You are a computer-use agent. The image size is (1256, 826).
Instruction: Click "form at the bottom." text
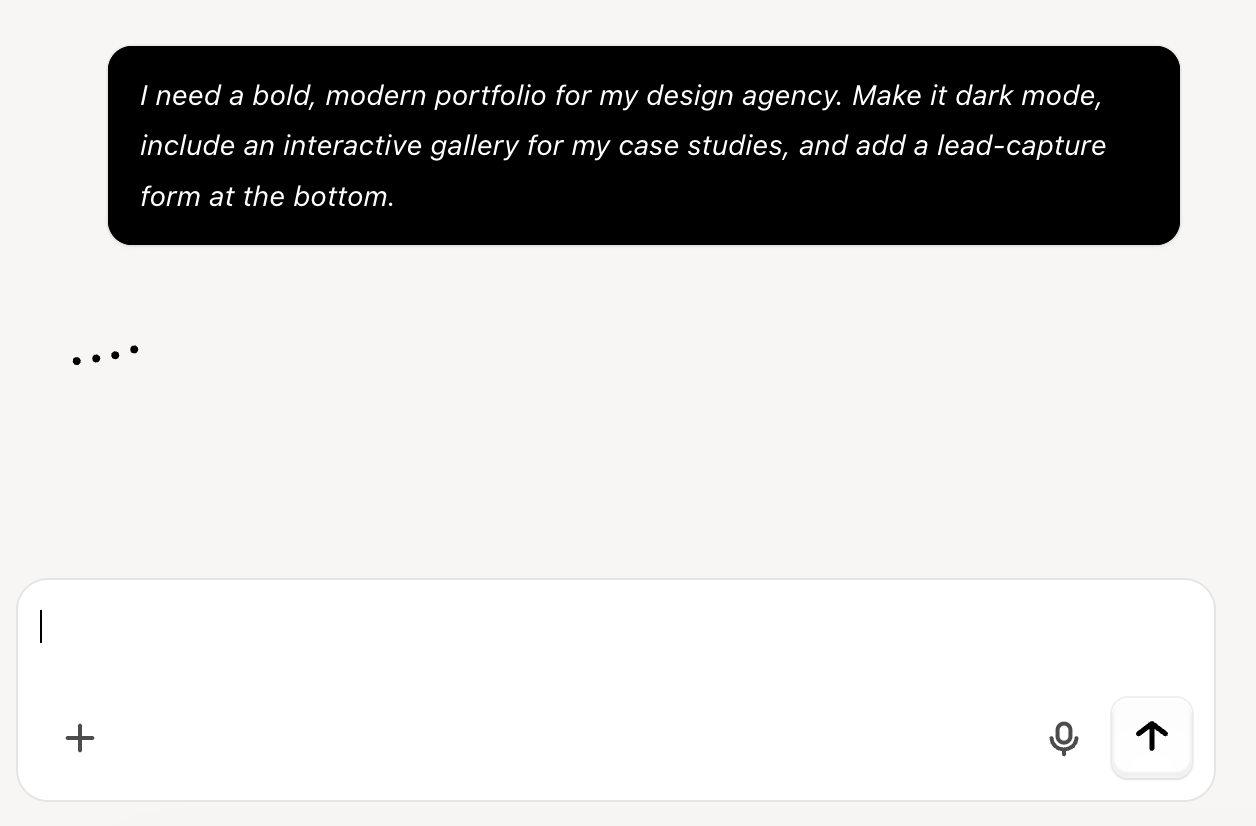tap(267, 196)
